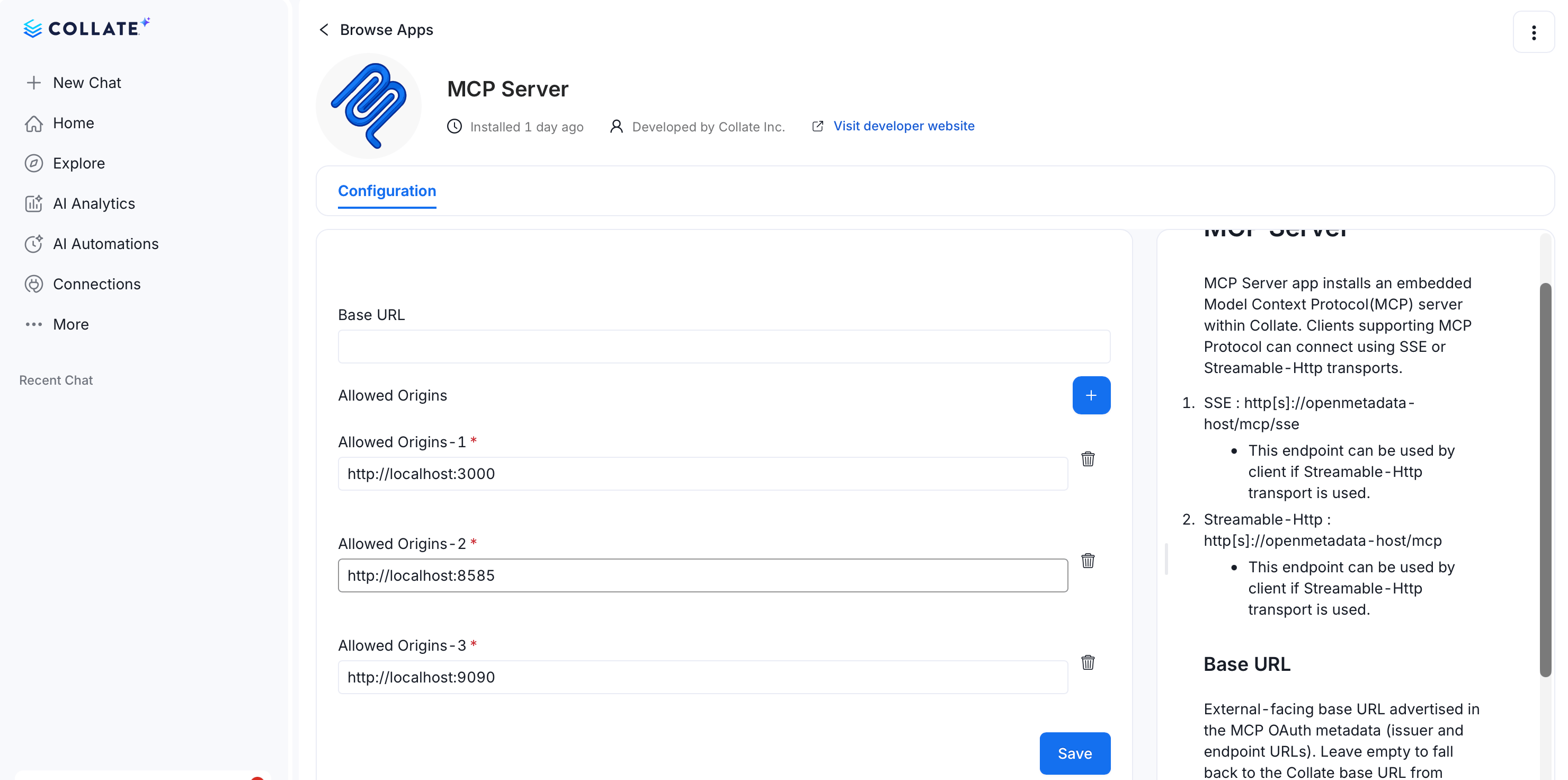This screenshot has width=1568, height=780.
Task: Open Connections page
Action: click(97, 283)
